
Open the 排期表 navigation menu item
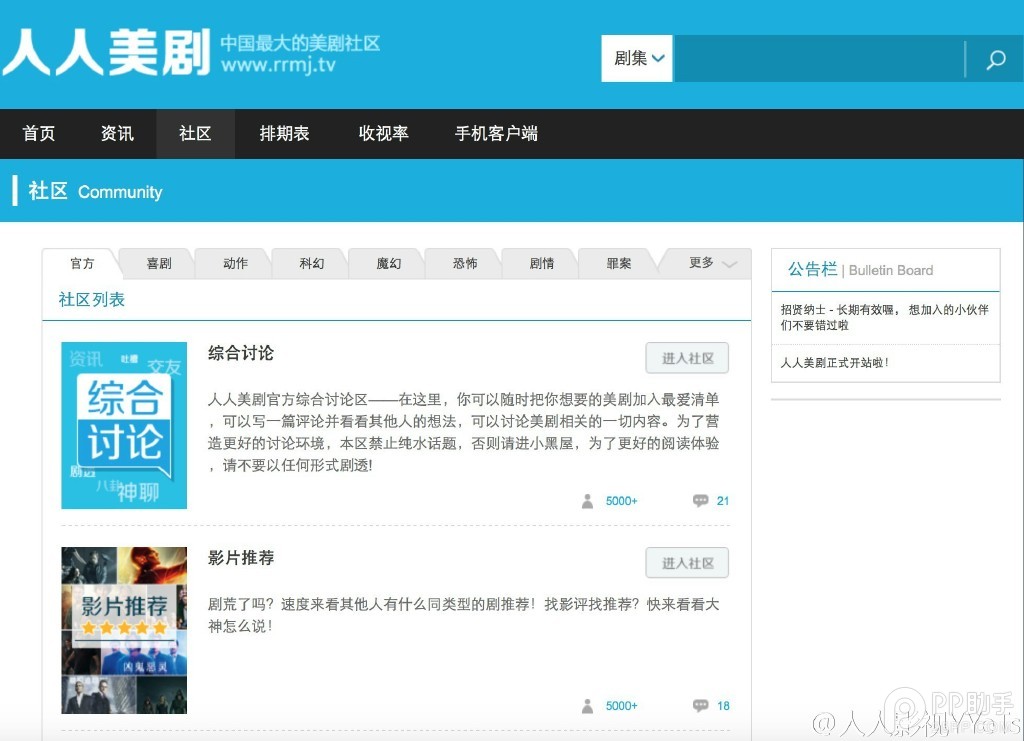pyautogui.click(x=284, y=133)
